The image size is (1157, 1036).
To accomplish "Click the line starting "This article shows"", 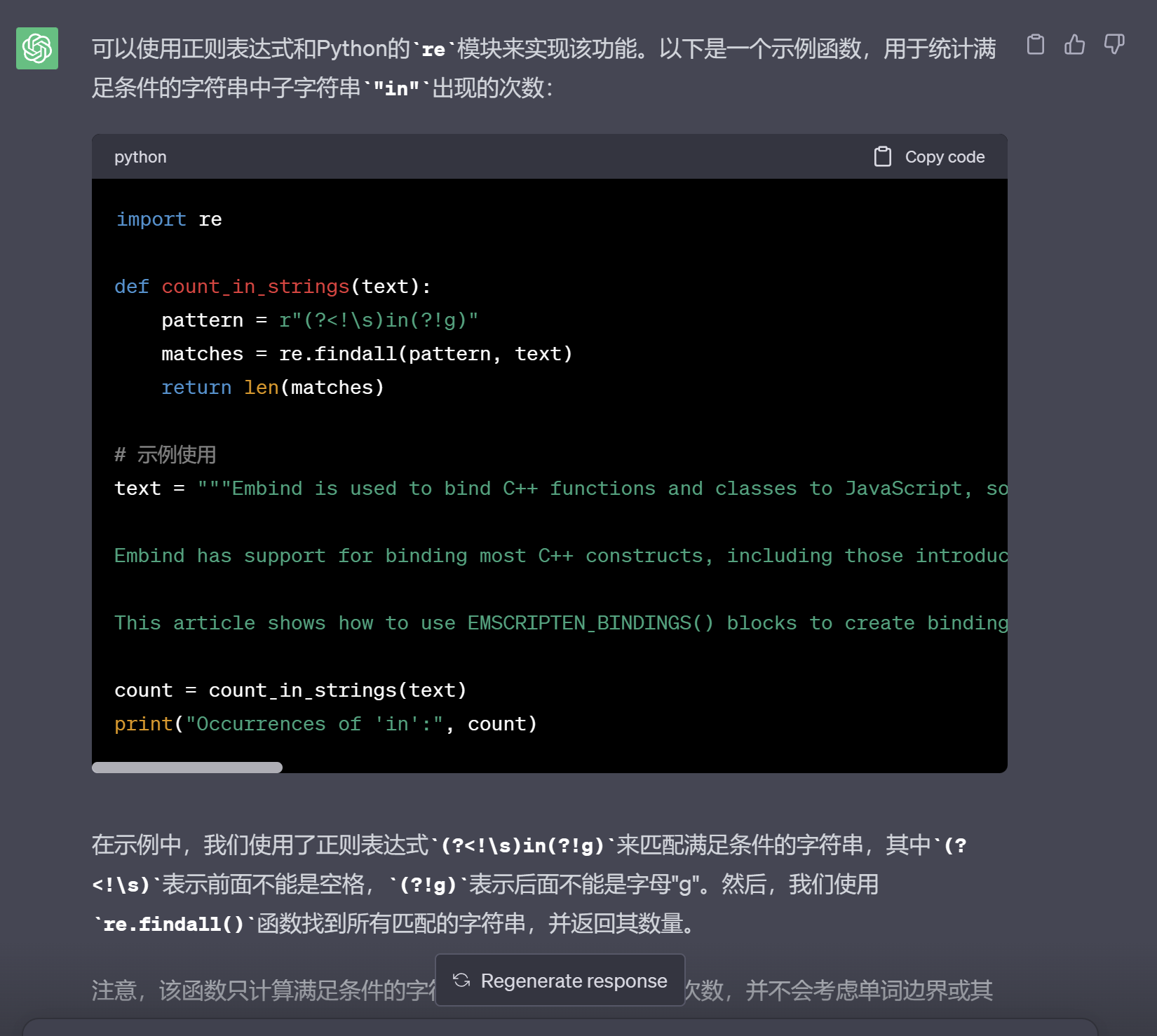I will (560, 623).
